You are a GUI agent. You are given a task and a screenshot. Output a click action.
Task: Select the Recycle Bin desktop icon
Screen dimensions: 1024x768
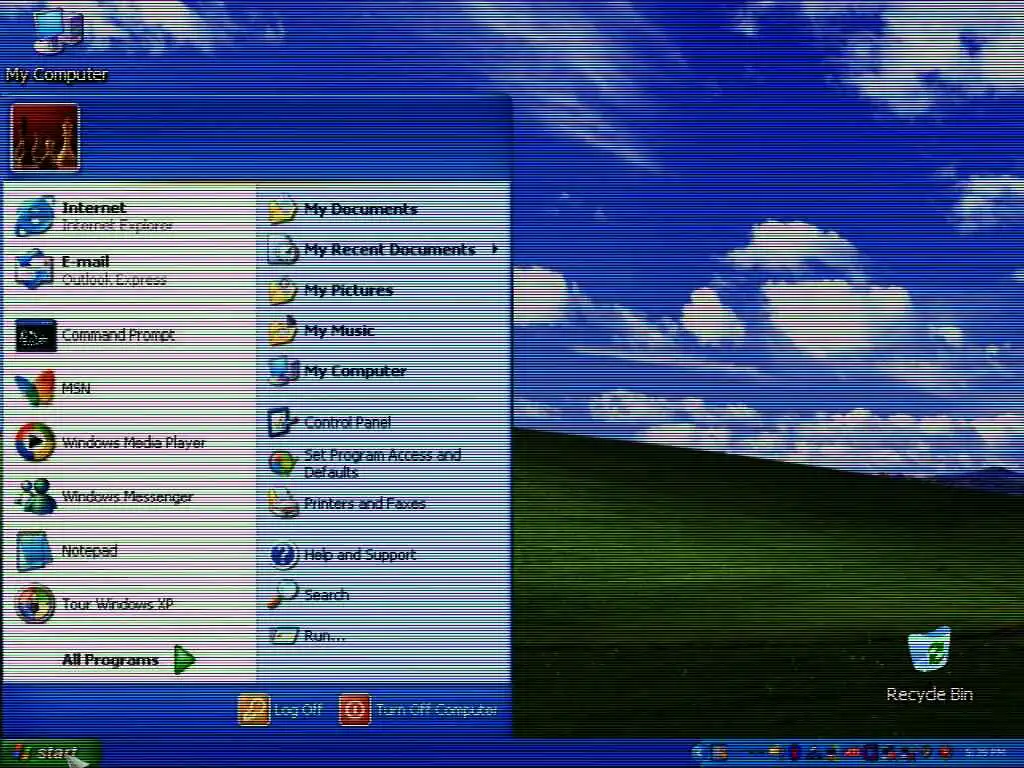click(929, 665)
